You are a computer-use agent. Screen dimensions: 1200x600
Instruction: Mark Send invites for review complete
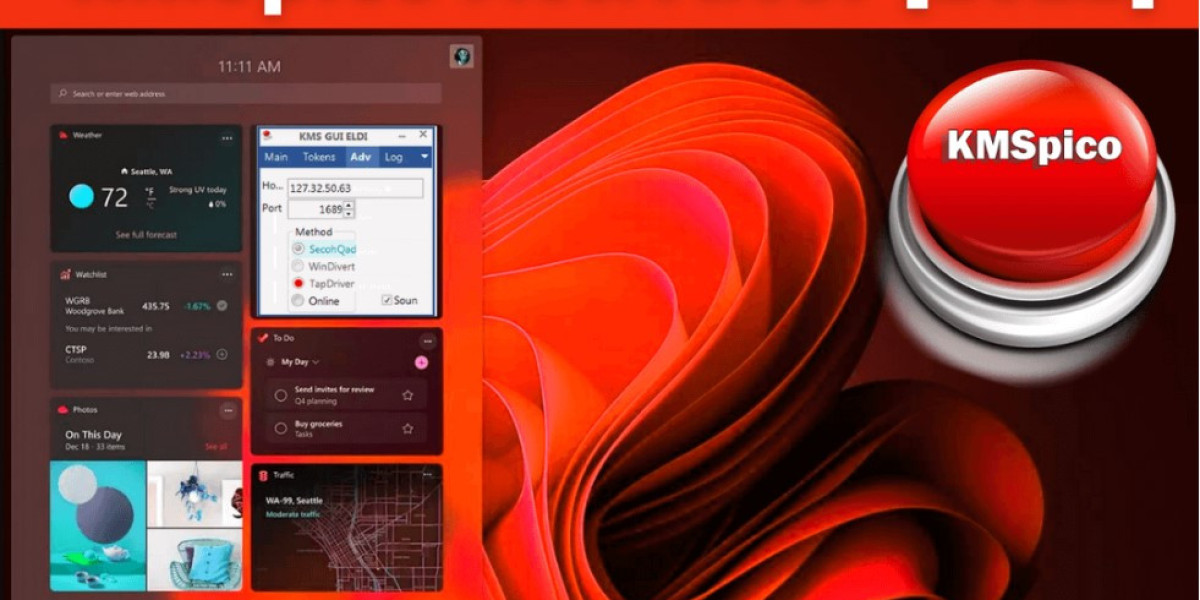(x=281, y=395)
